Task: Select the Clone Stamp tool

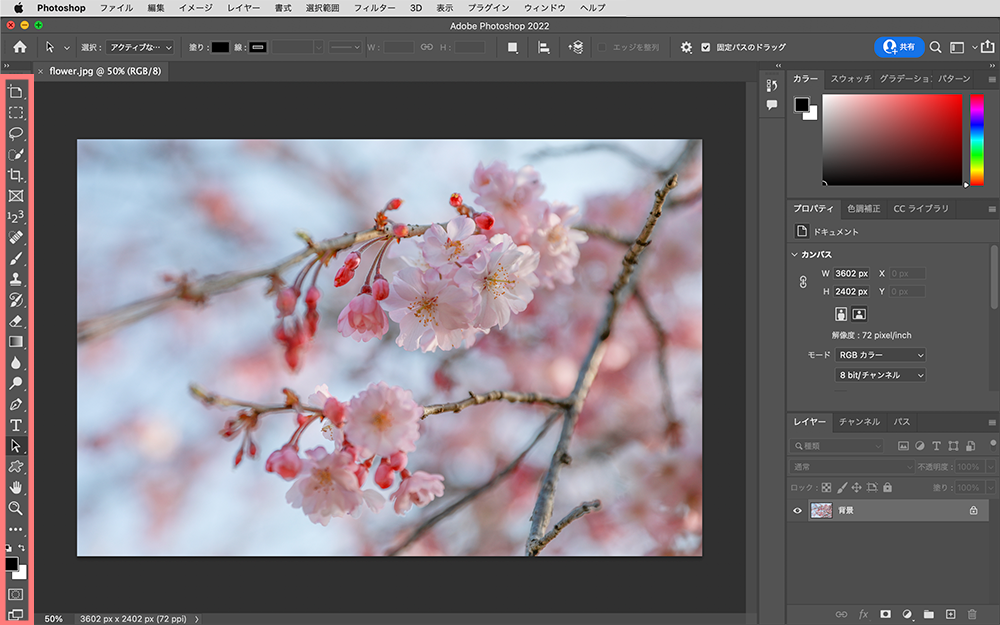Action: coord(16,279)
